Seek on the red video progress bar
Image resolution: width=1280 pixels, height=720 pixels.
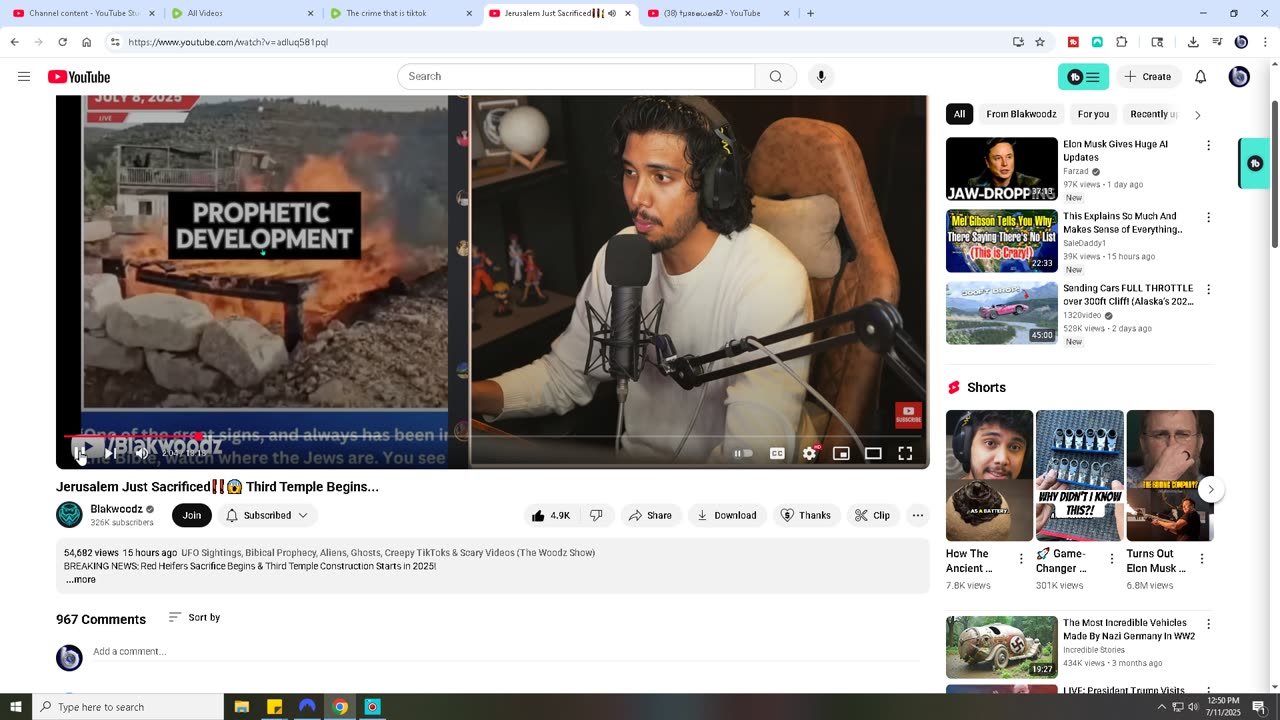coord(492,436)
